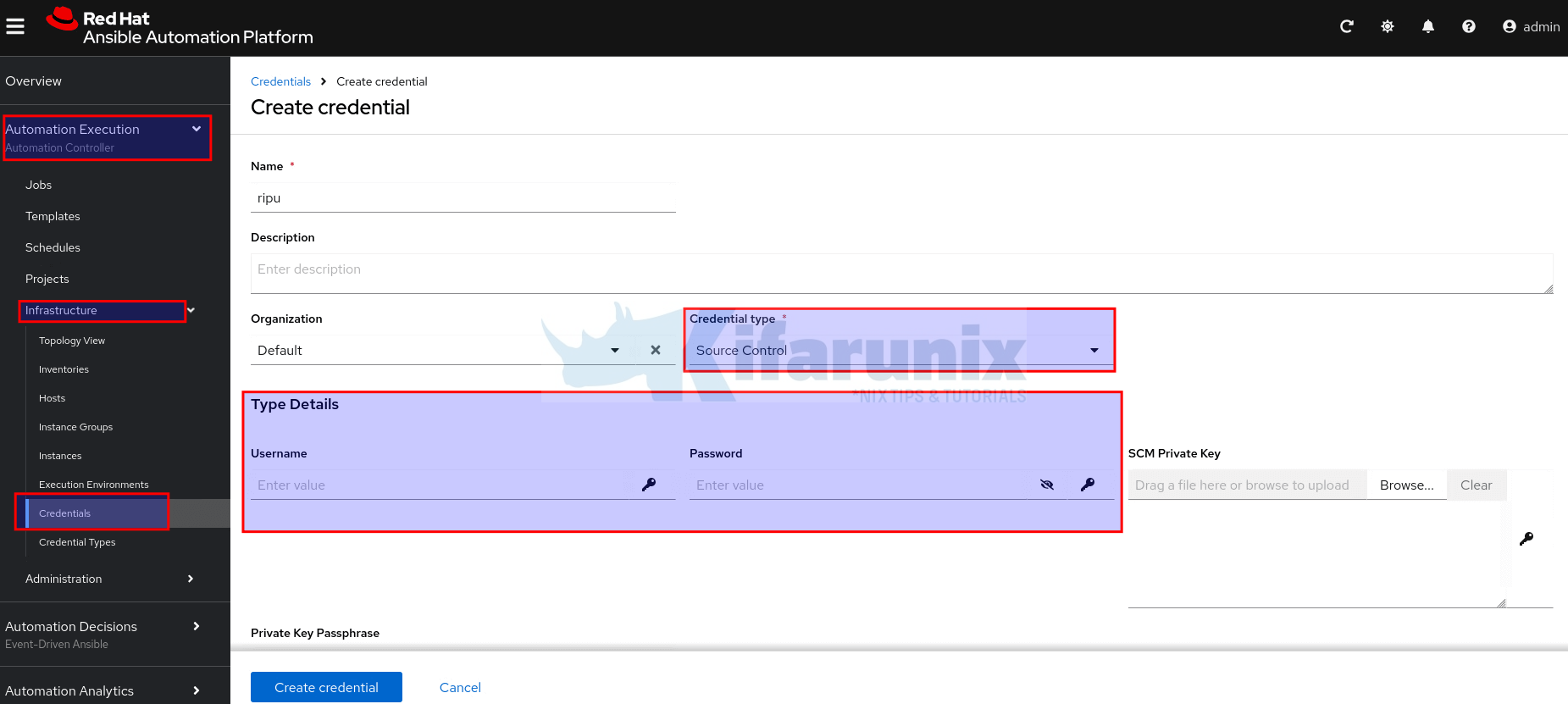Collapse the Infrastructure submenu chevron
Screen dimensions: 1568x704
(x=191, y=311)
